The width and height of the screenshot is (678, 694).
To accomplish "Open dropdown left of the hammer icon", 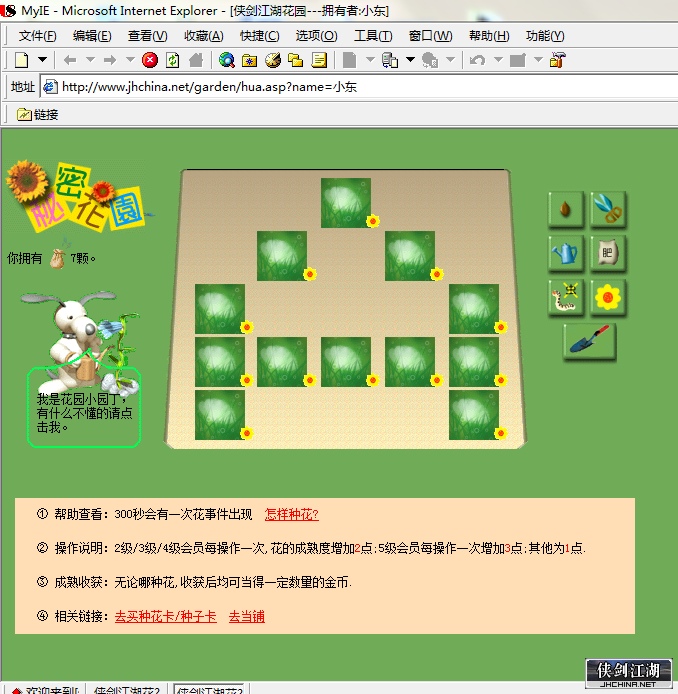I will tap(538, 59).
